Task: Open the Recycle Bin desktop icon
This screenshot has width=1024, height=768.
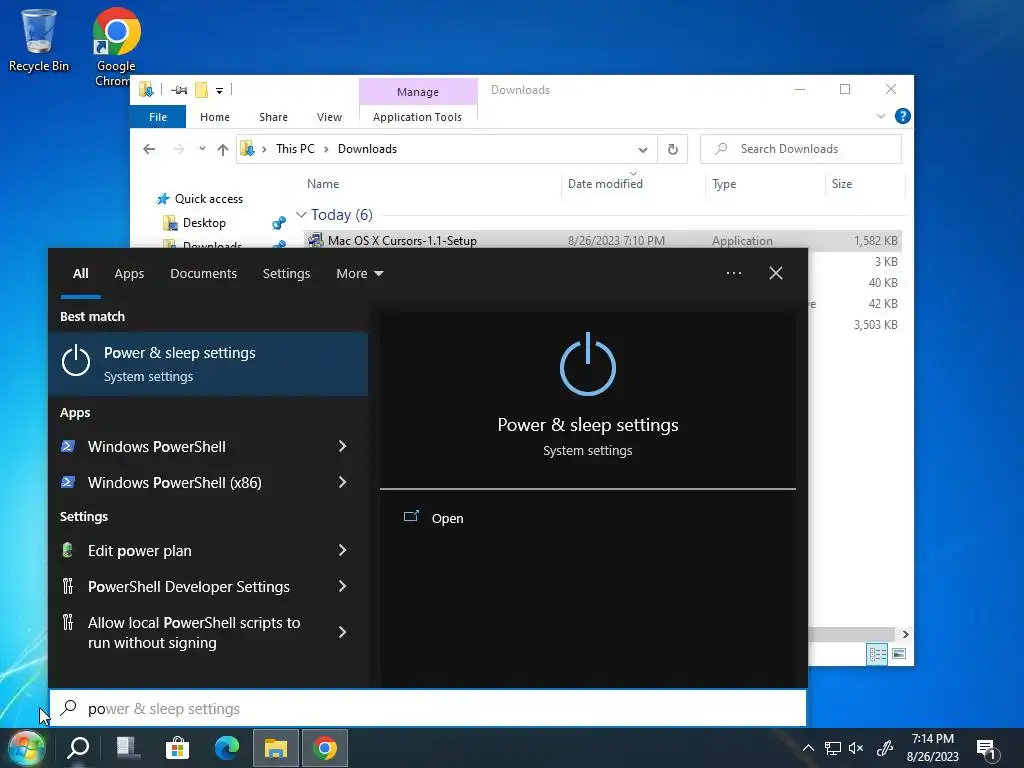Action: [39, 40]
